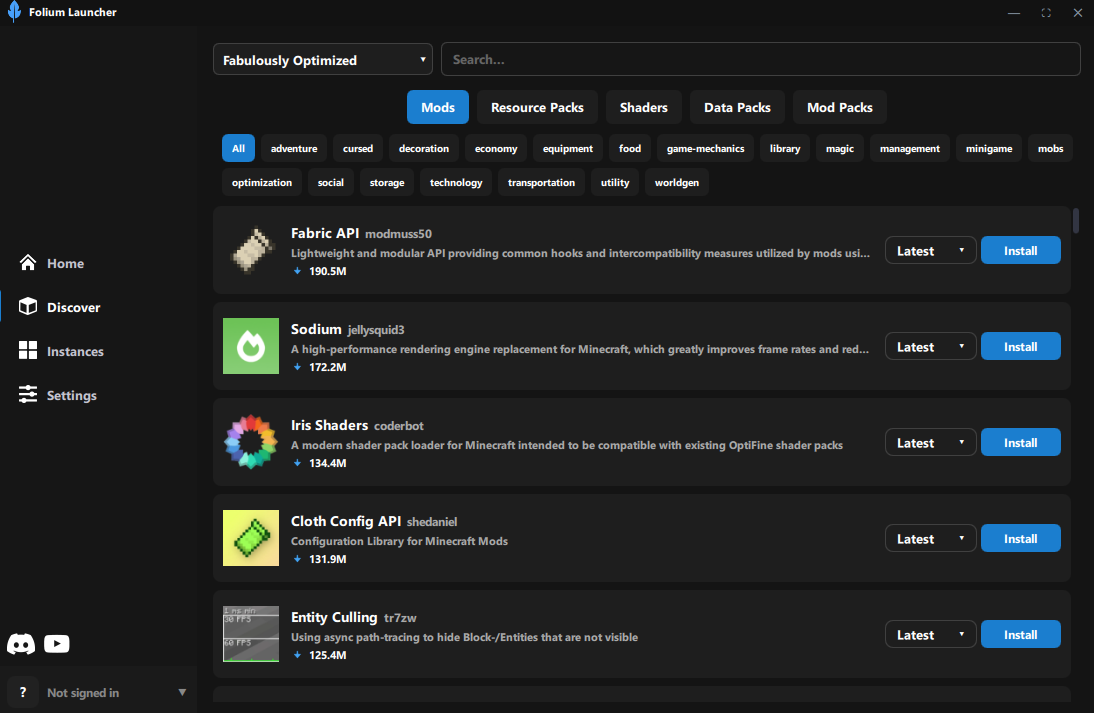Click the mod list vertical scrollbar
This screenshot has width=1094, height=713.
[1075, 220]
